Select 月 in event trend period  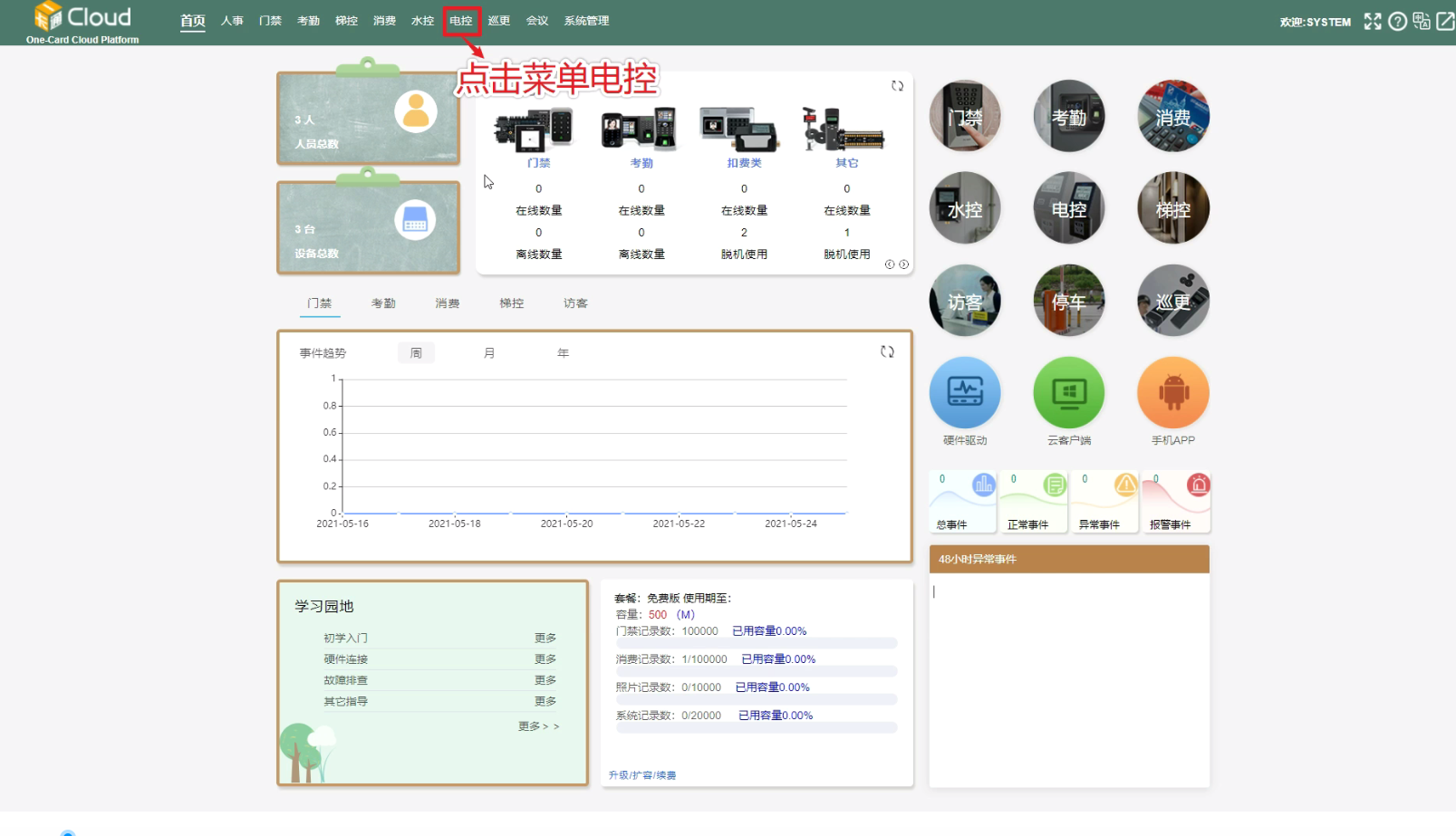(x=489, y=353)
